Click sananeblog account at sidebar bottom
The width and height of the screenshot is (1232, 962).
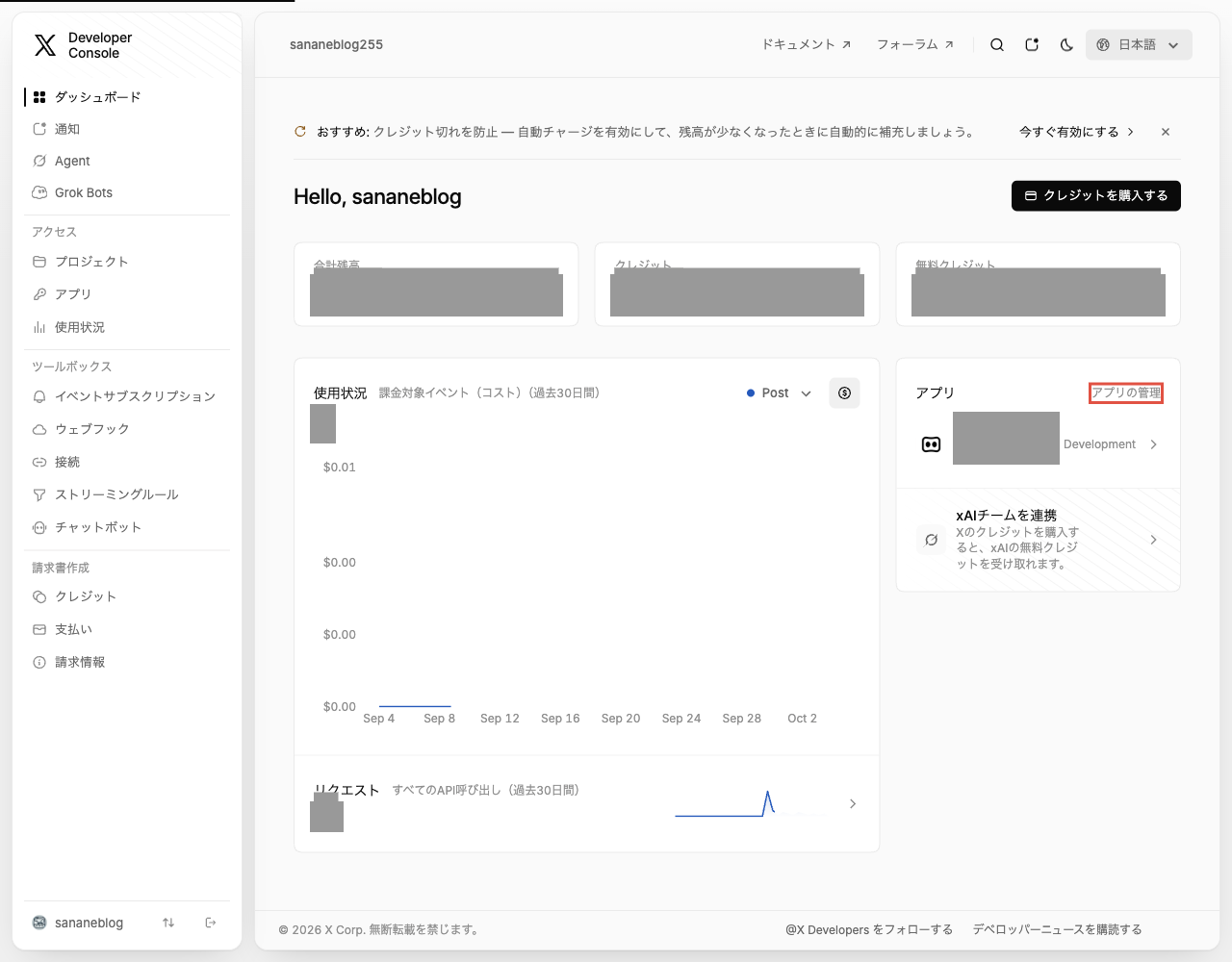click(78, 923)
